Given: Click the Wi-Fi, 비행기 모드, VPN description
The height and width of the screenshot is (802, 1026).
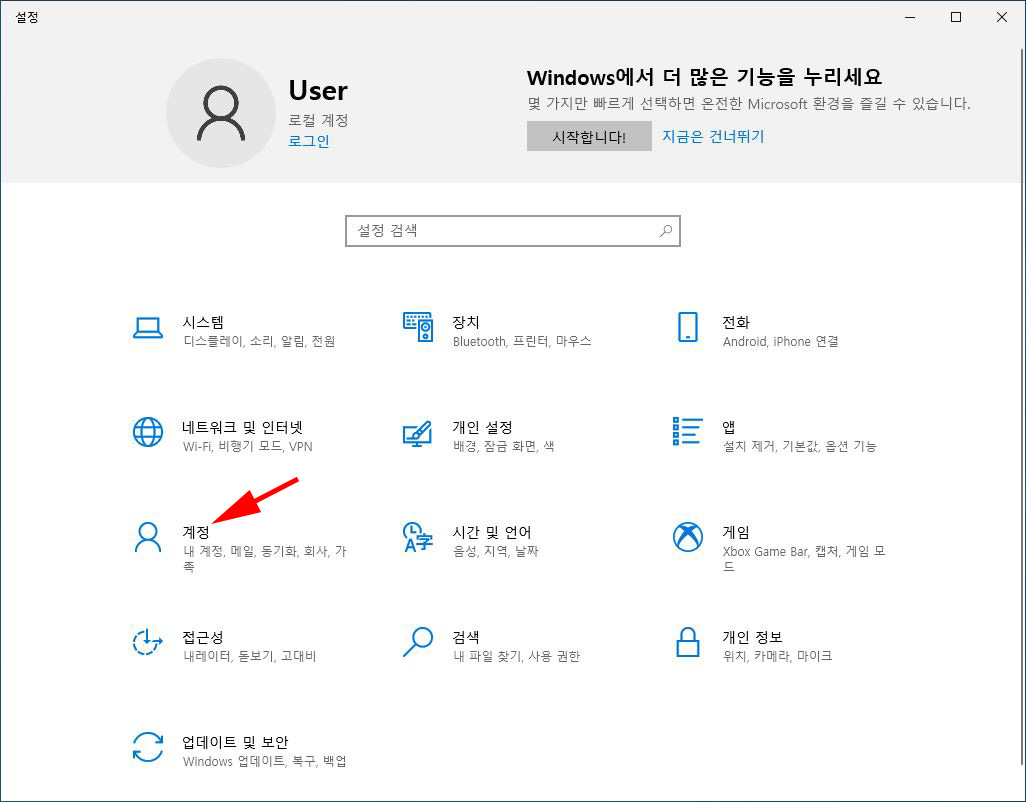Looking at the screenshot, I should coord(247,446).
